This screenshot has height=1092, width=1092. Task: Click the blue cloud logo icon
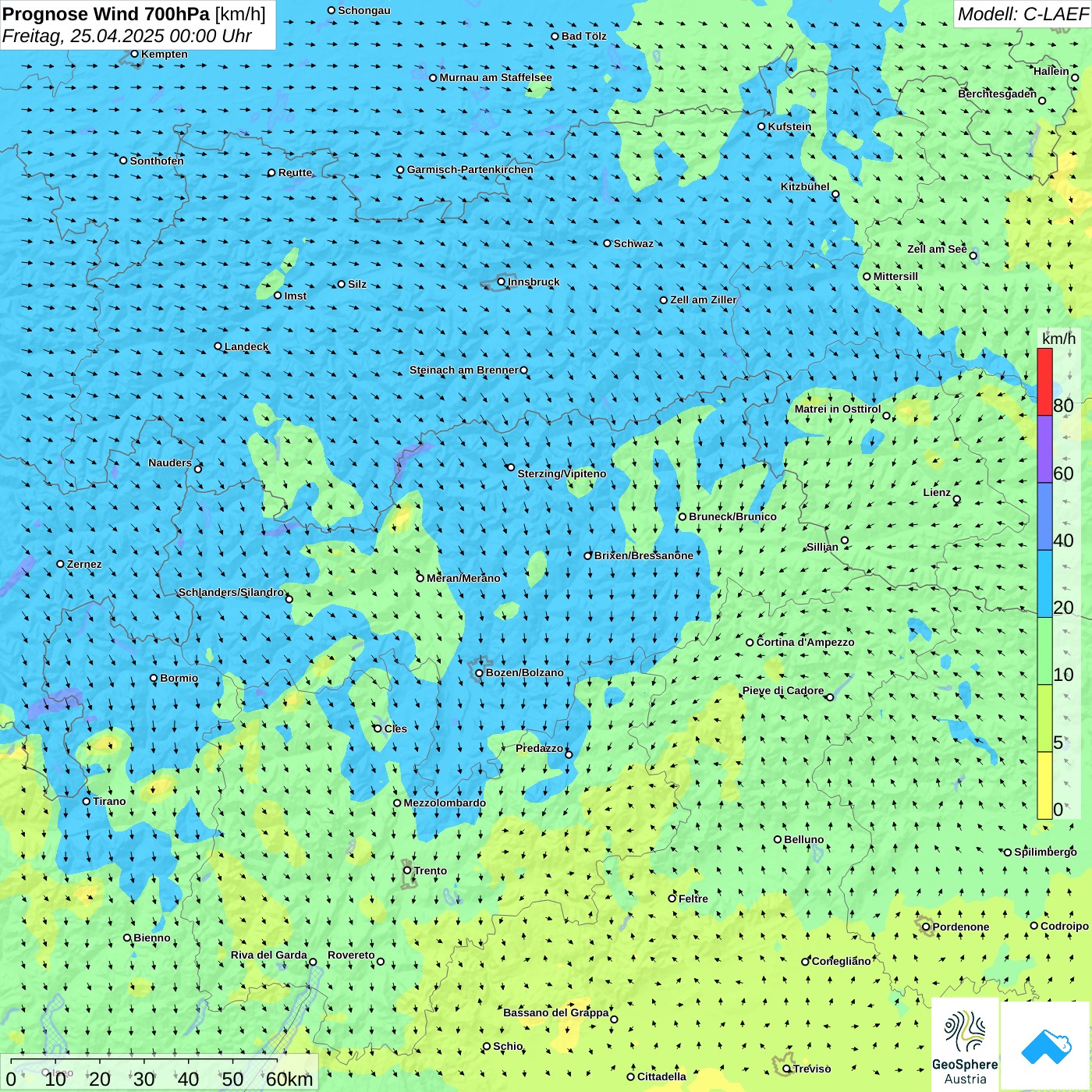pos(1045,1045)
